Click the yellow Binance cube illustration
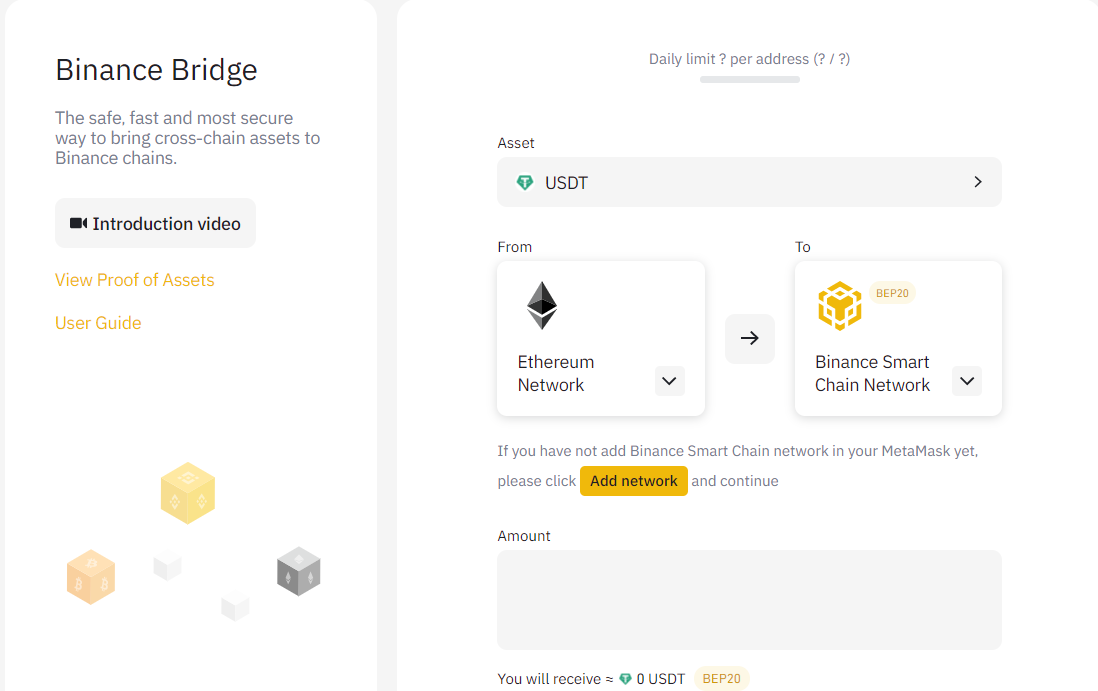This screenshot has width=1098, height=691. 188,493
